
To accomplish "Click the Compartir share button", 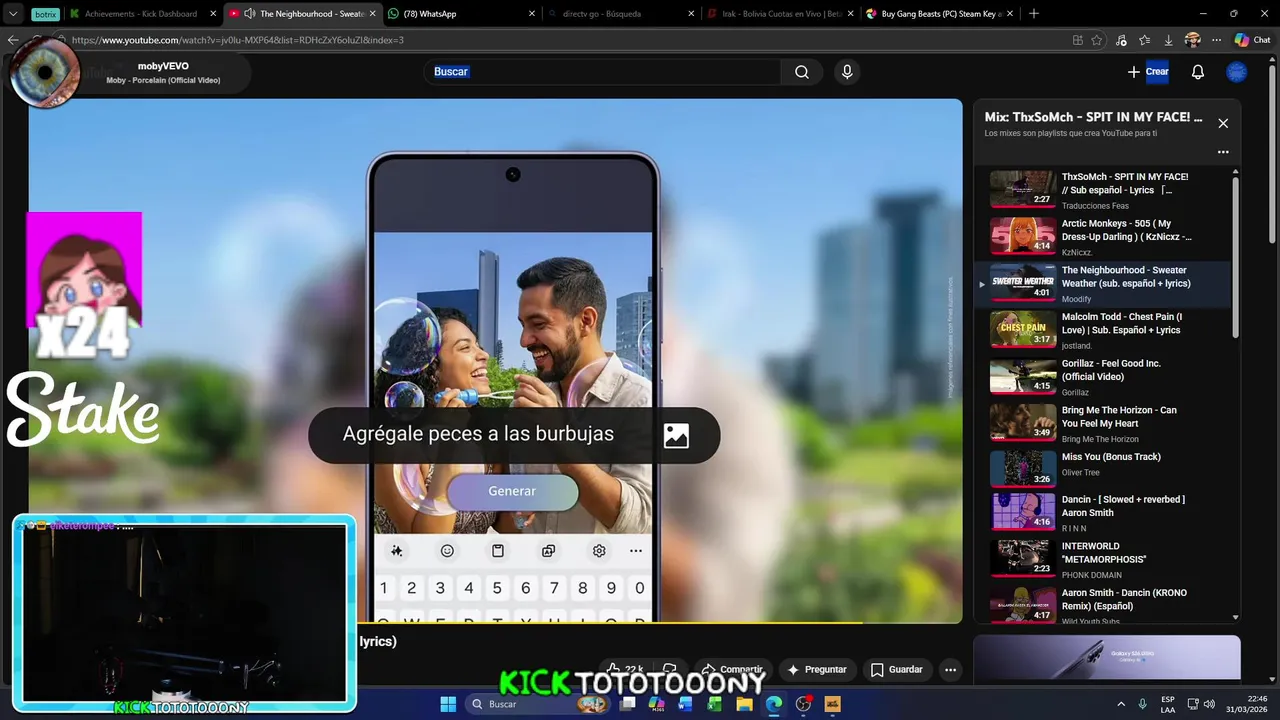I will pyautogui.click(x=732, y=670).
